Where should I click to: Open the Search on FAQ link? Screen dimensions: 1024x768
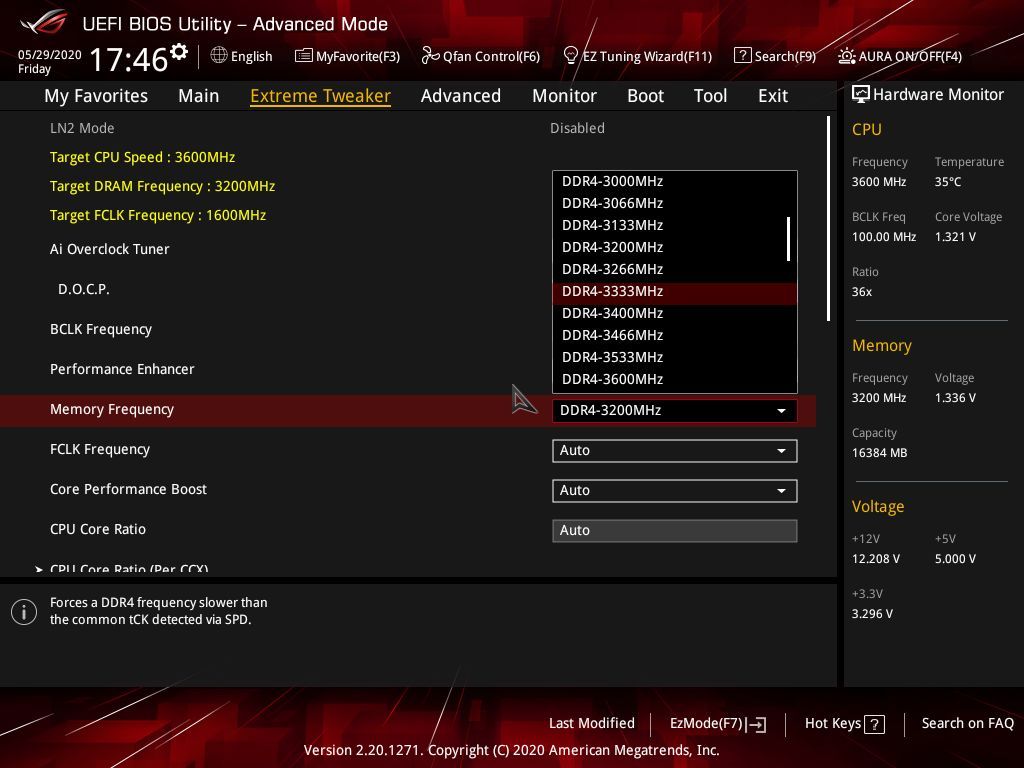point(967,724)
